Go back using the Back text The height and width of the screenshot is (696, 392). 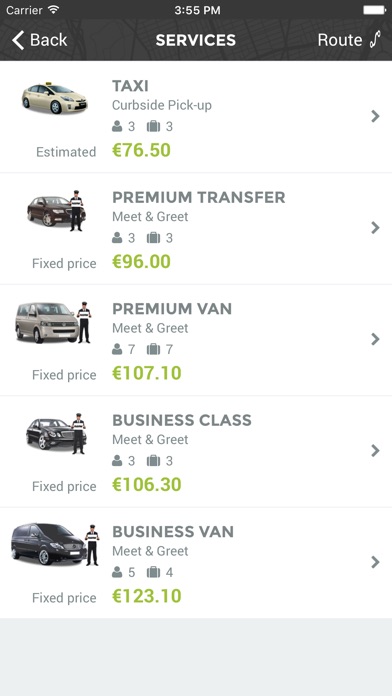[48, 40]
